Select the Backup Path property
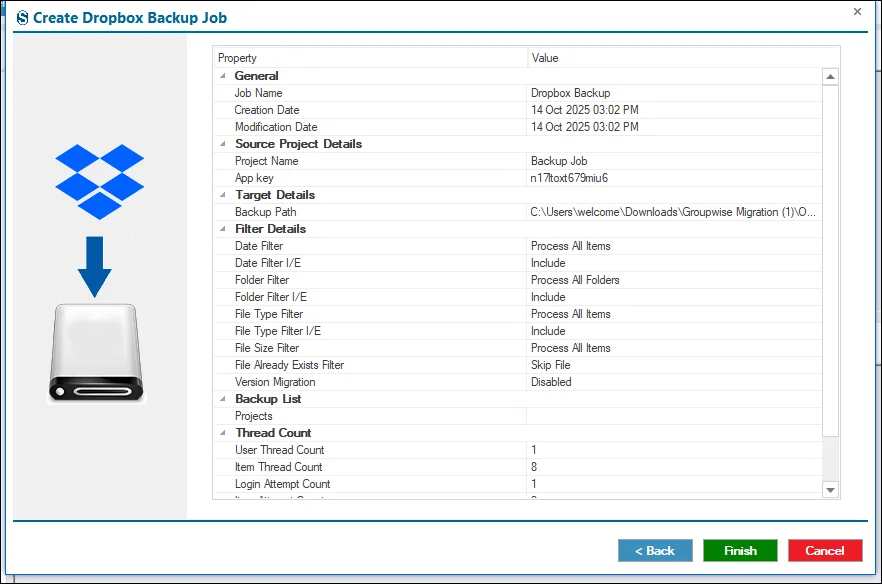 pos(265,212)
